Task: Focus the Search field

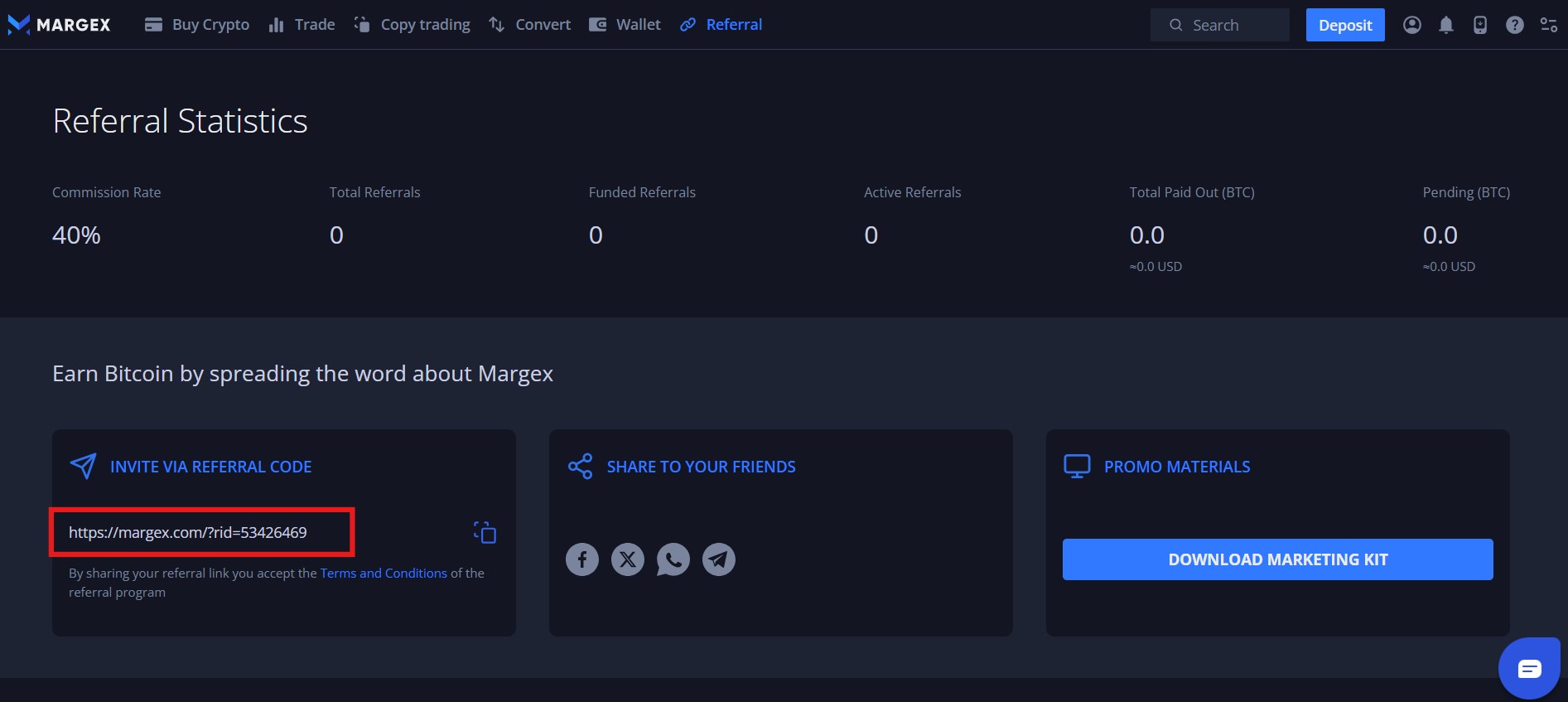Action: (x=1220, y=25)
